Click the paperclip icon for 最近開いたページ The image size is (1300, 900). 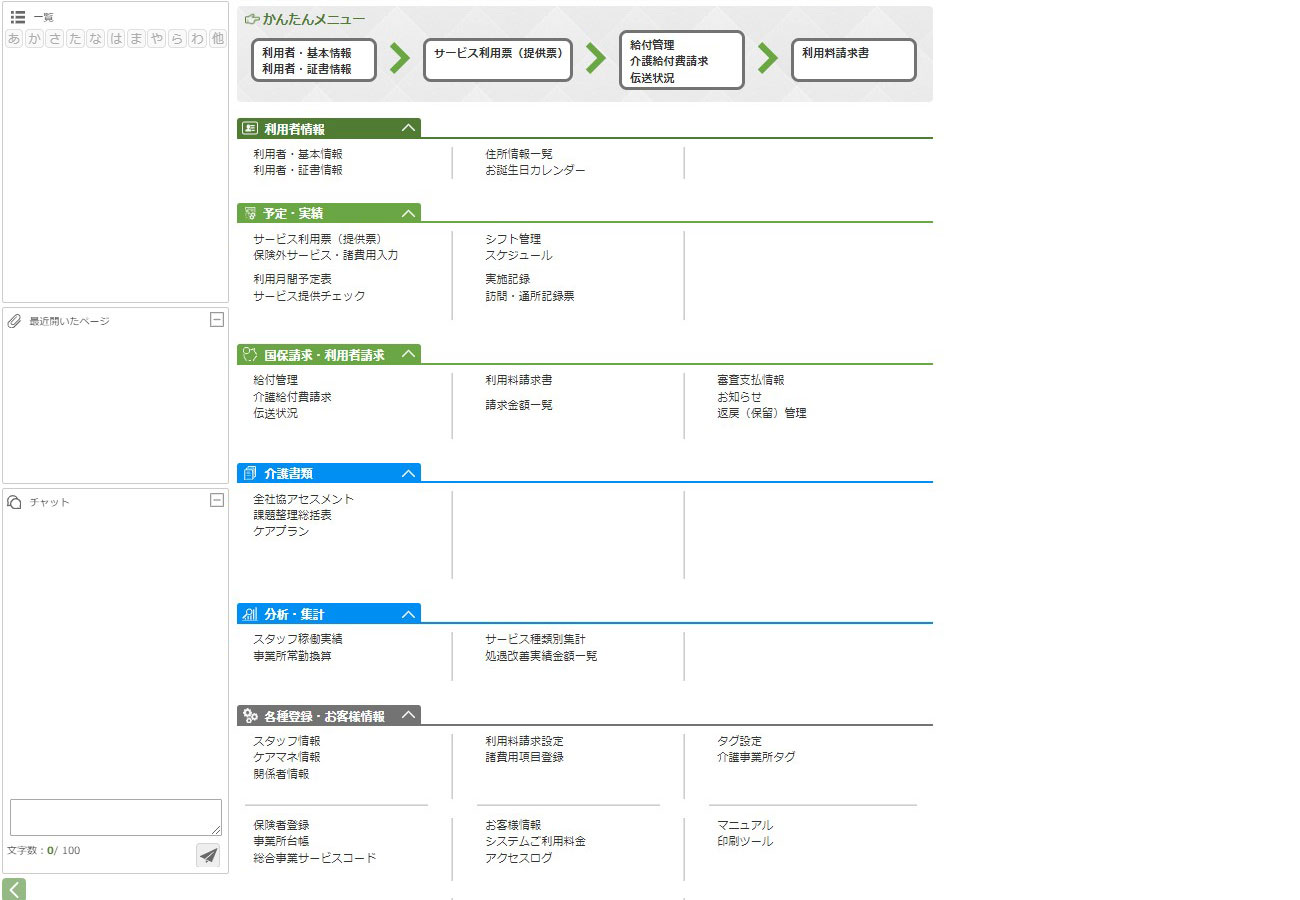pyautogui.click(x=15, y=321)
